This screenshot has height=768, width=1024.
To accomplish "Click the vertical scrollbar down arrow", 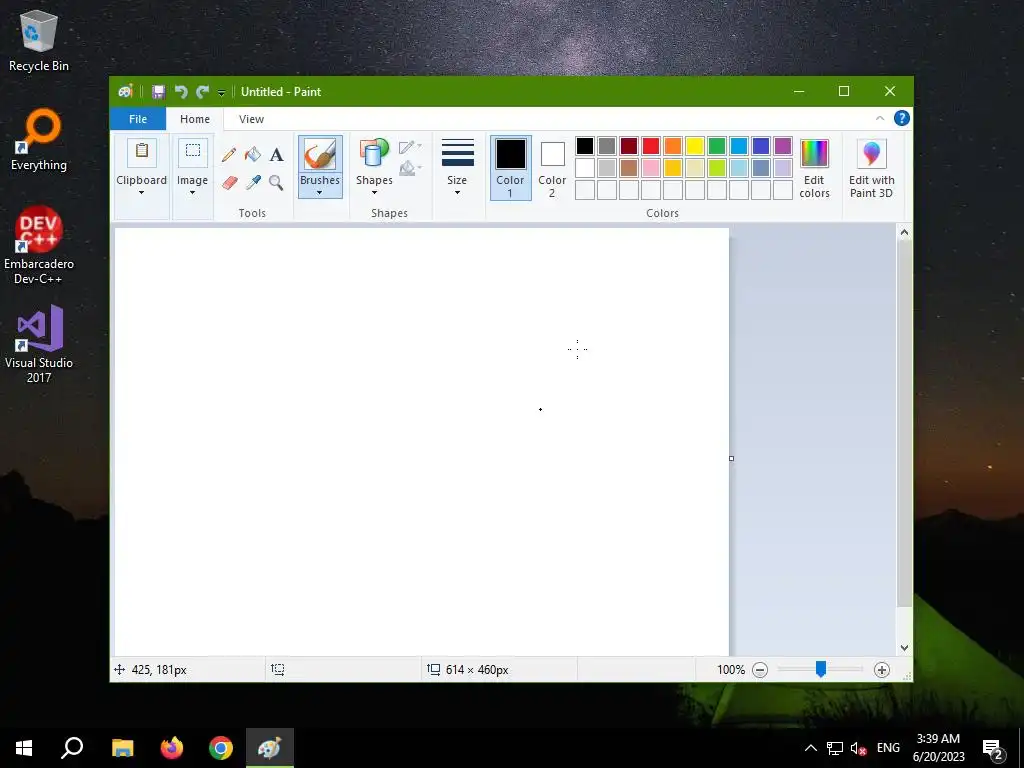I will click(904, 648).
